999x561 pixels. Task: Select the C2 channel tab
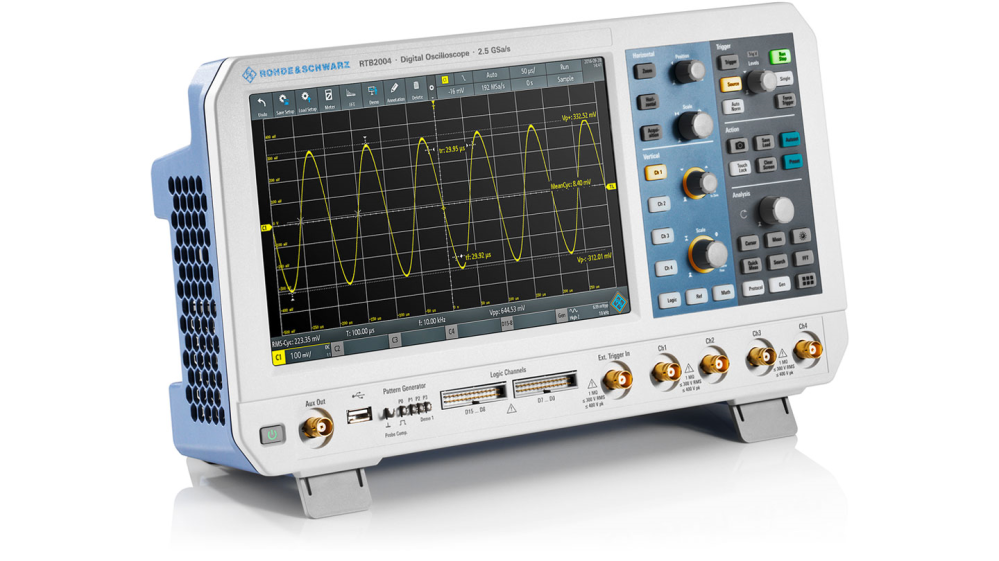click(337, 348)
